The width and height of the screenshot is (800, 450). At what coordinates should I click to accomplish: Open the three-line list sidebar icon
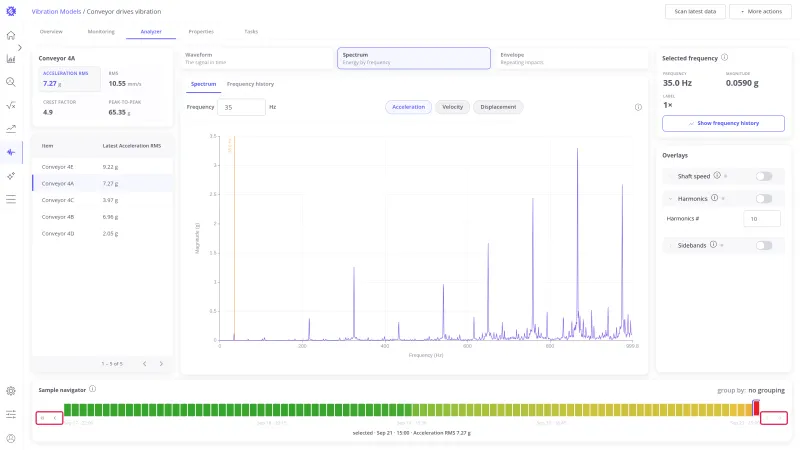pyautogui.click(x=11, y=199)
